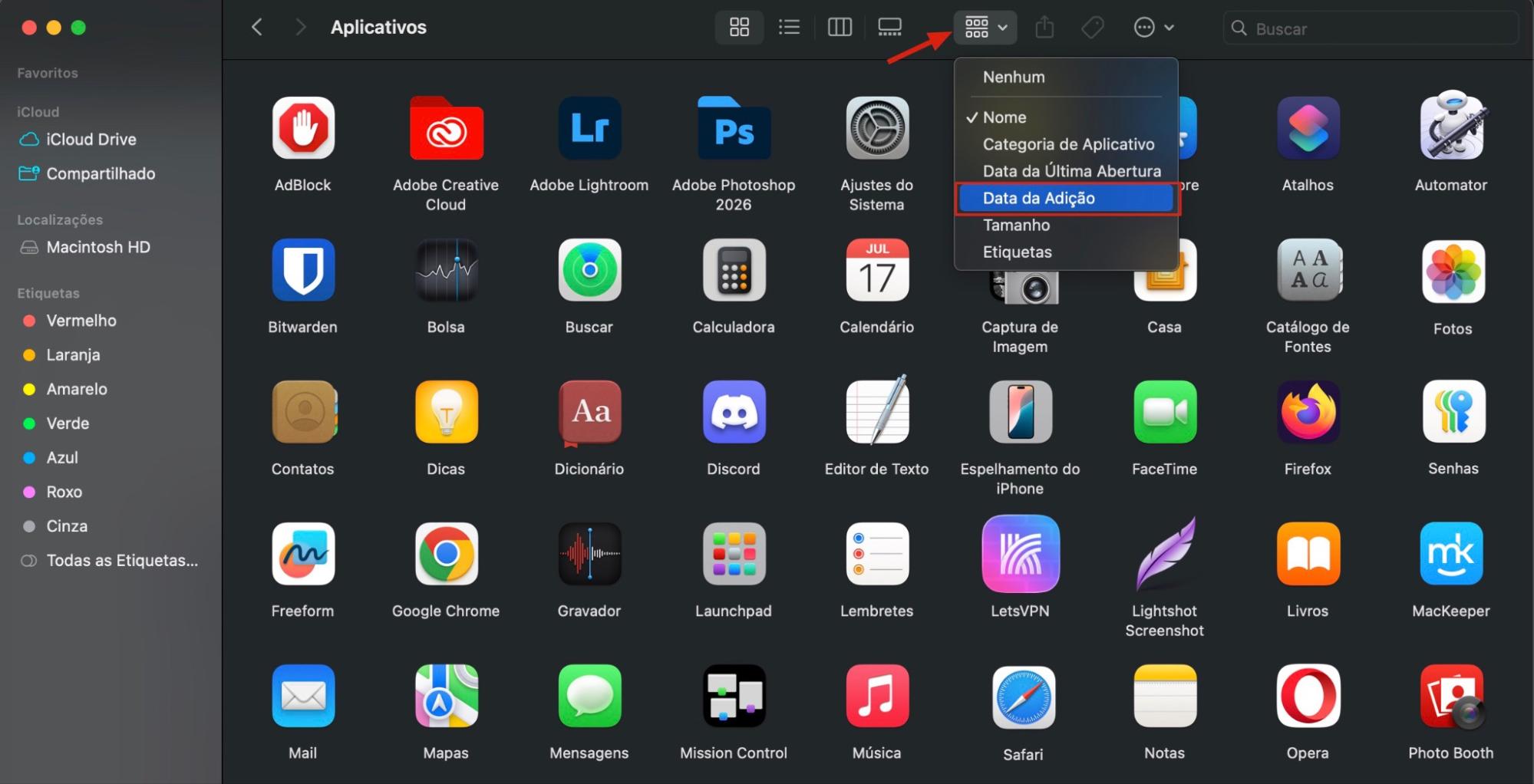Select the Calculadora app icon
The image size is (1534, 784).
point(734,269)
